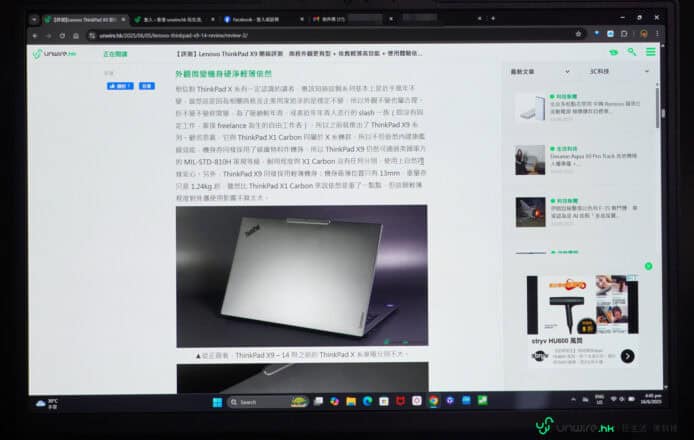Open the weather widget in the taskbar
The height and width of the screenshot is (440, 694).
point(47,403)
